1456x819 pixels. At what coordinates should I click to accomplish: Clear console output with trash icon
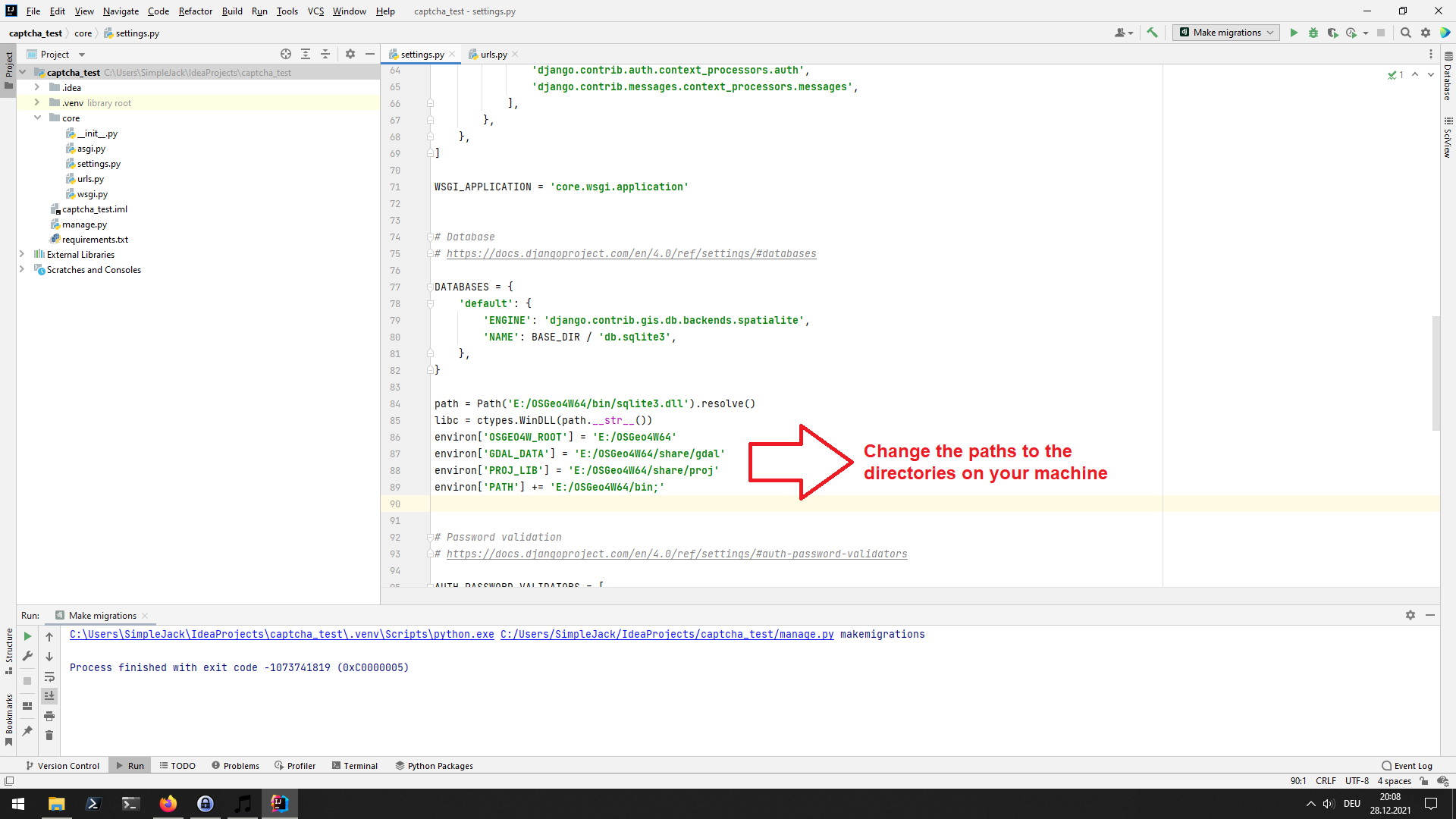(49, 736)
